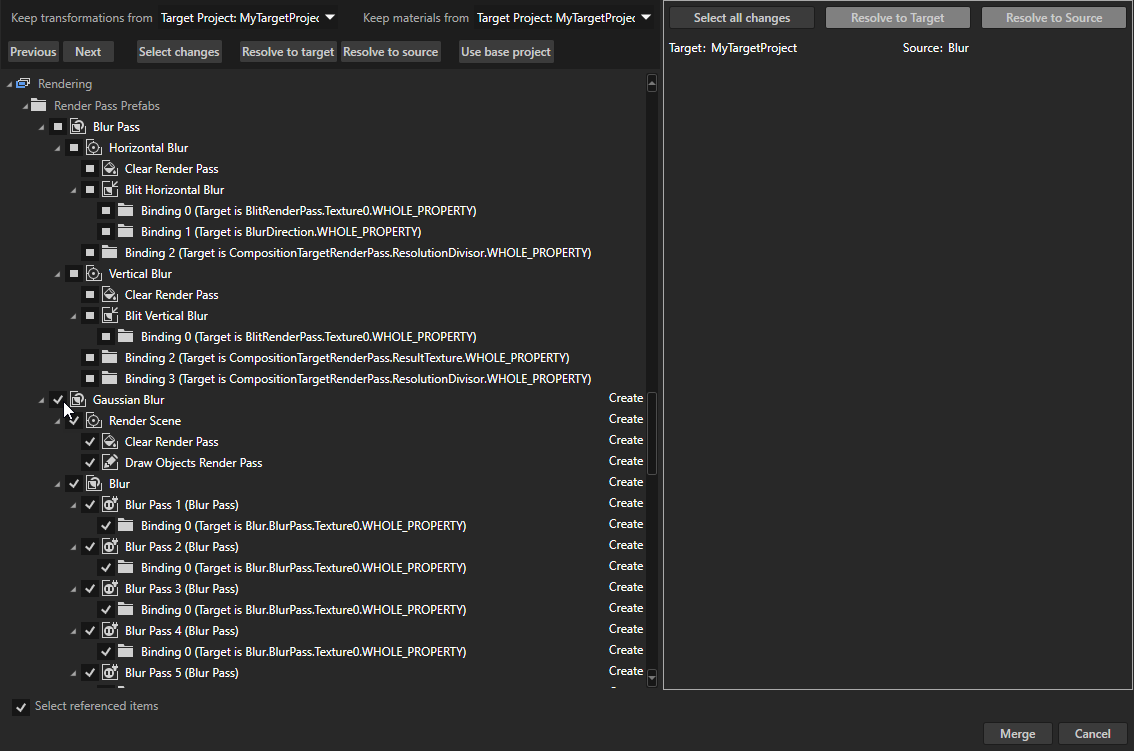This screenshot has width=1134, height=751.
Task: Click the Use base project button
Action: (506, 51)
